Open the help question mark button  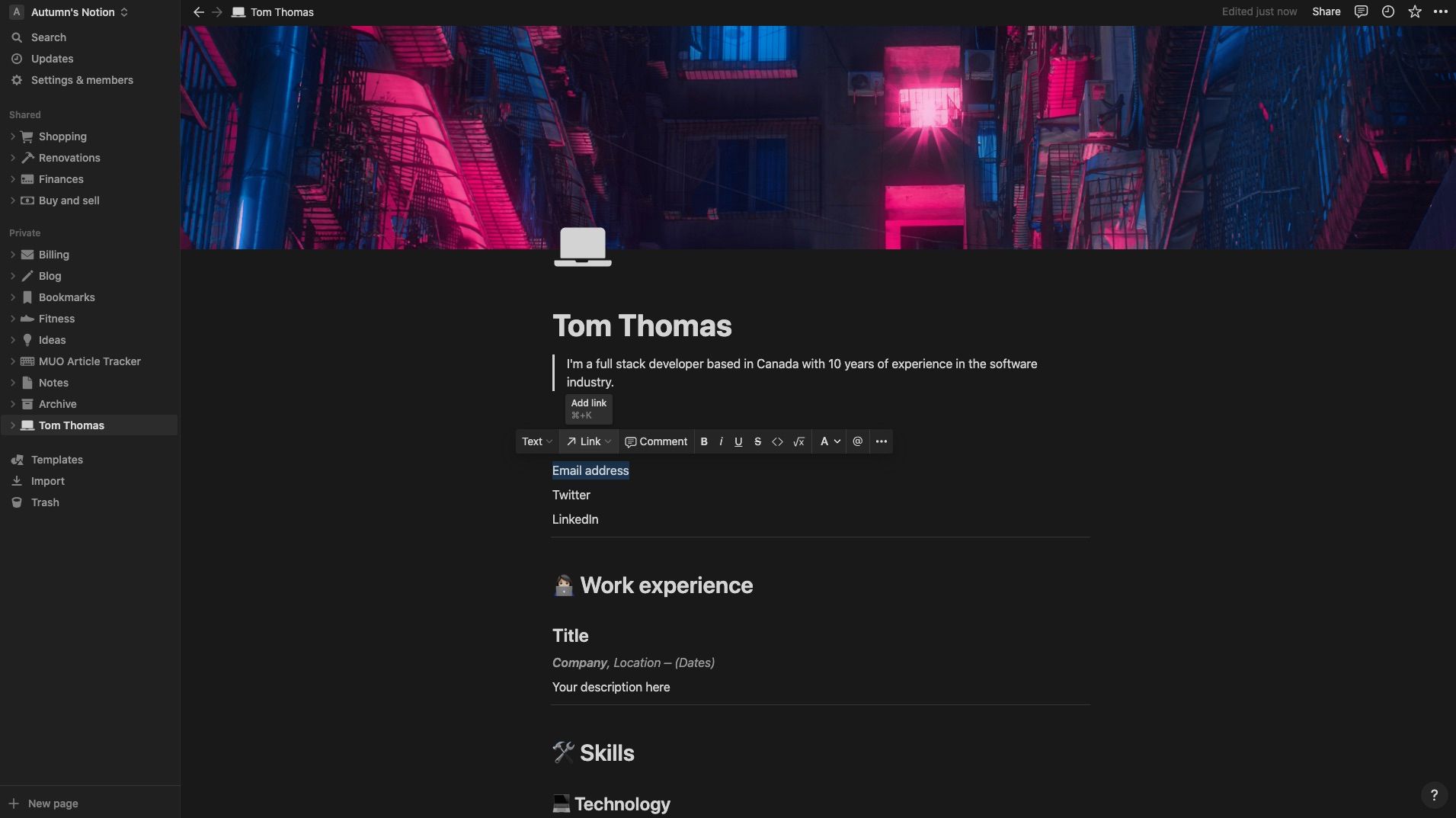(1434, 795)
